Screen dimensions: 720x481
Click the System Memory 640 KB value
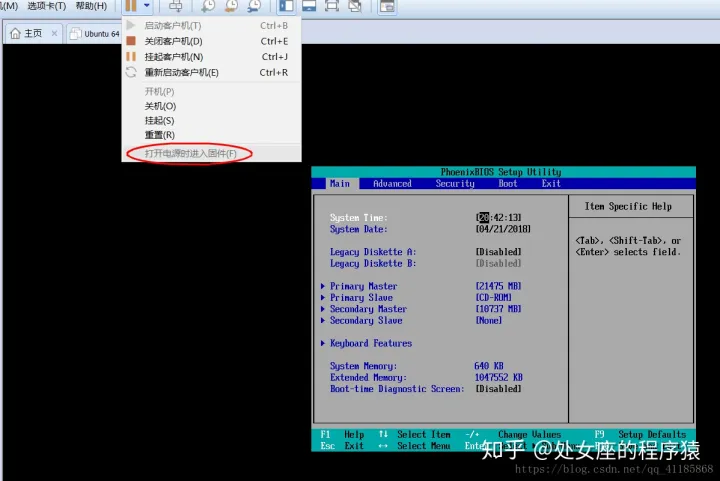(489, 366)
